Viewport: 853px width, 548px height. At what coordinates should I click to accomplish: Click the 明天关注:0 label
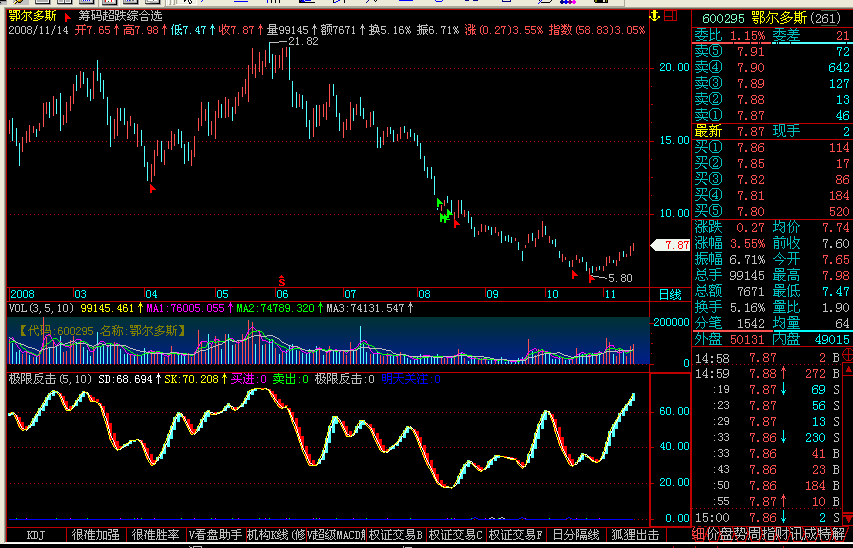[411, 379]
